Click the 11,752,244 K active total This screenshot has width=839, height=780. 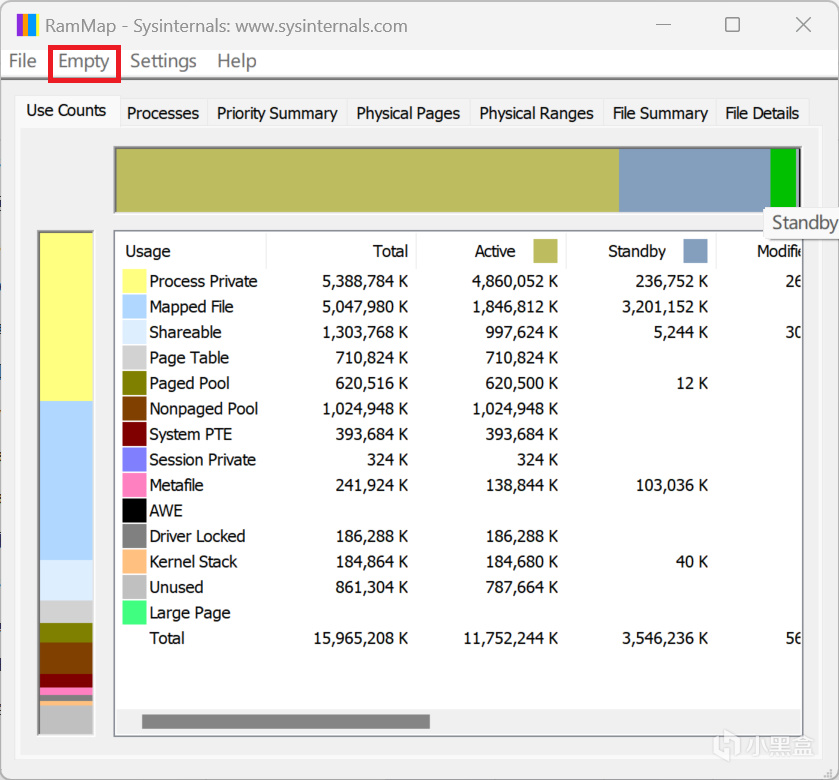(x=510, y=638)
